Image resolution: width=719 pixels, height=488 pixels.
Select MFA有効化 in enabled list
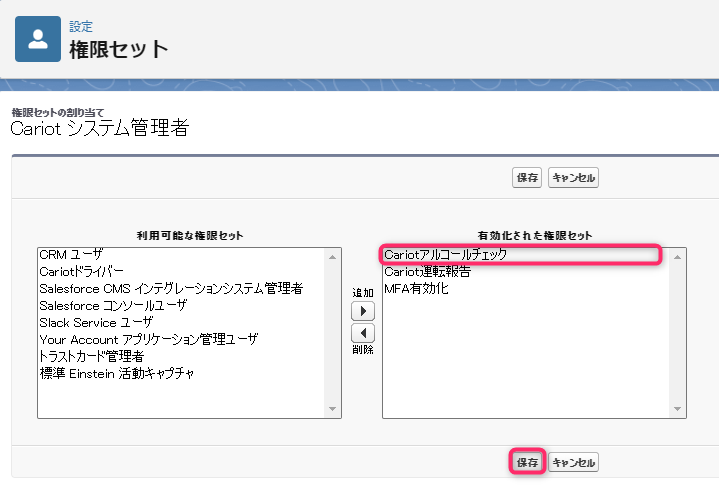point(526,288)
